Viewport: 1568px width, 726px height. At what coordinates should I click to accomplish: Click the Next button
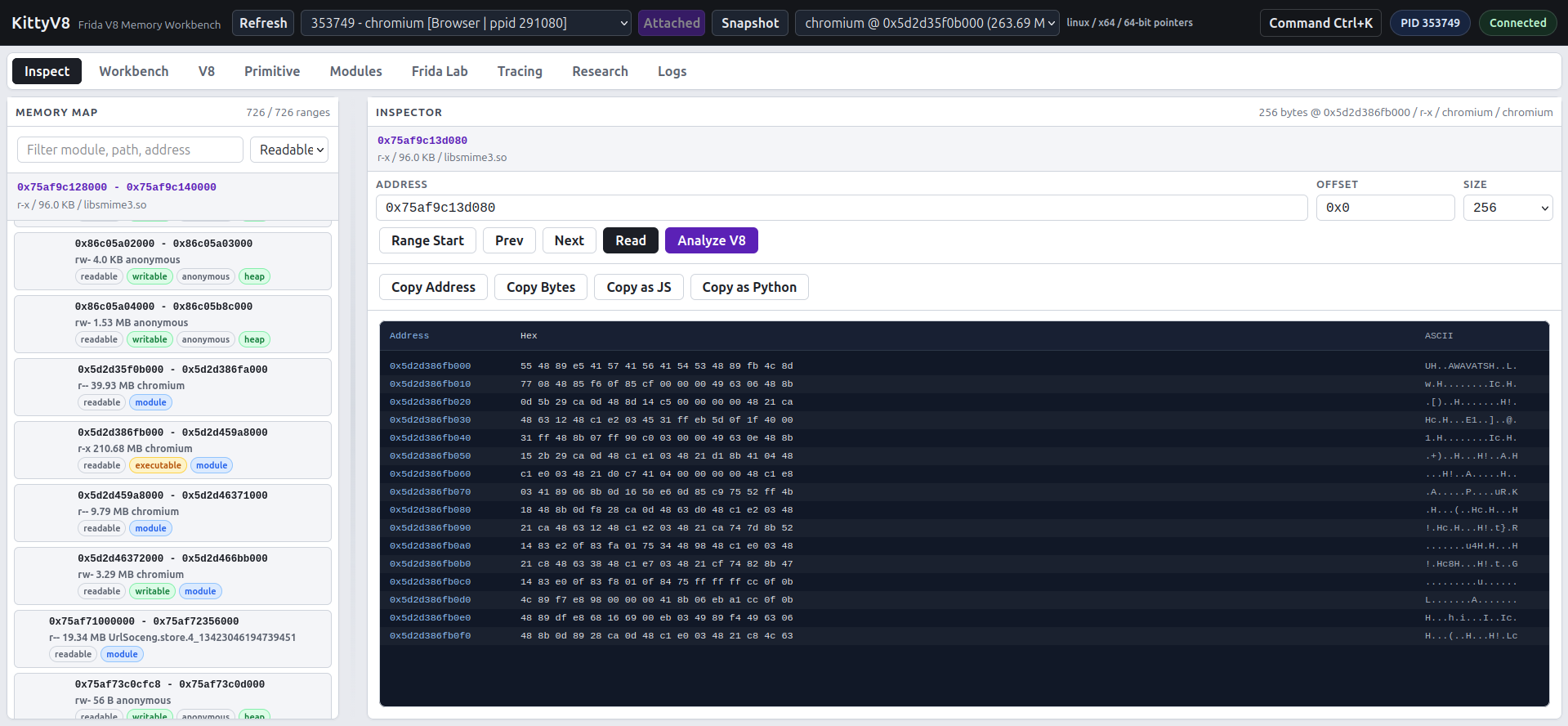[570, 240]
